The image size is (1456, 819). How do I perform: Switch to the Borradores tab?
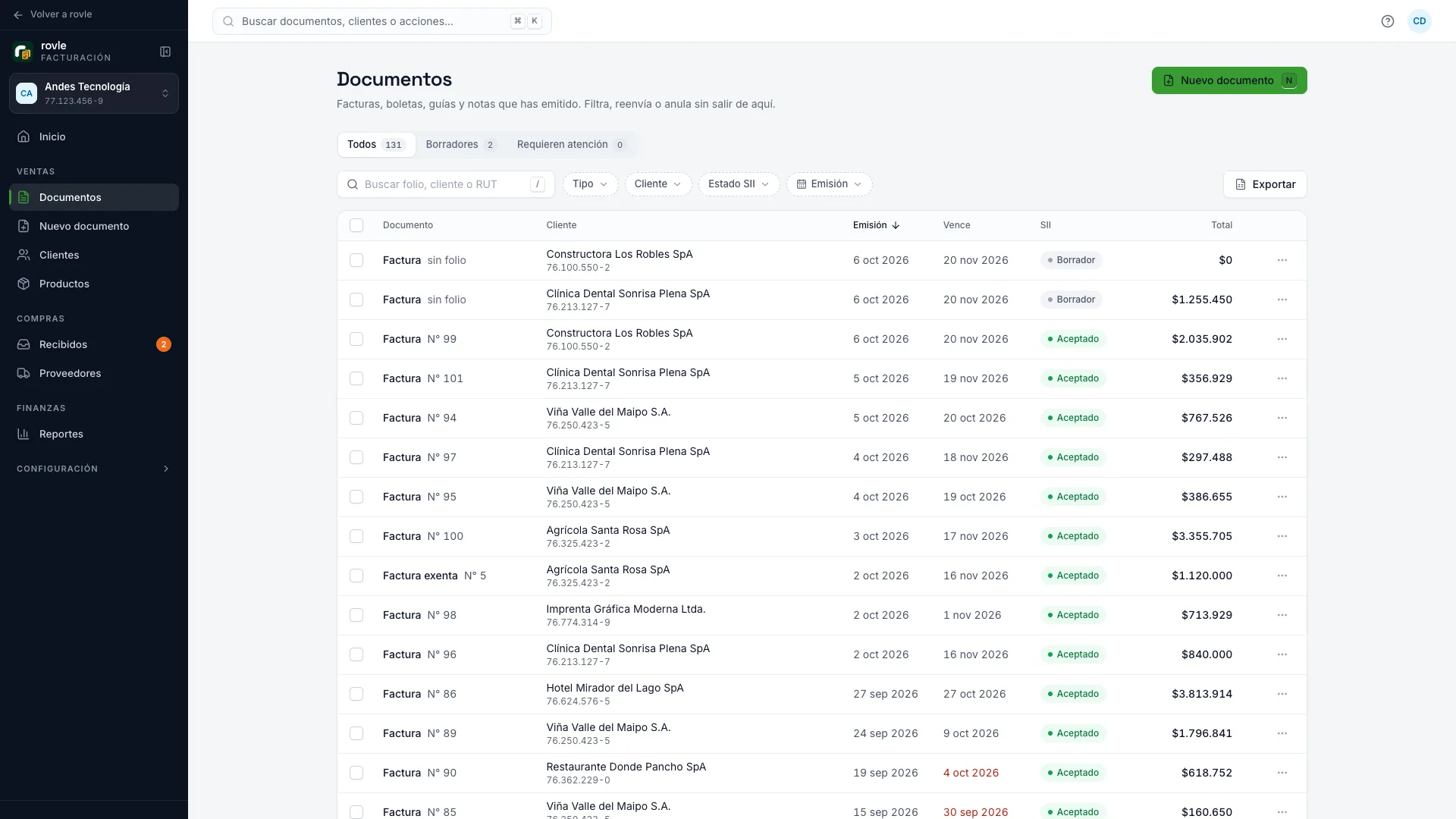point(460,145)
